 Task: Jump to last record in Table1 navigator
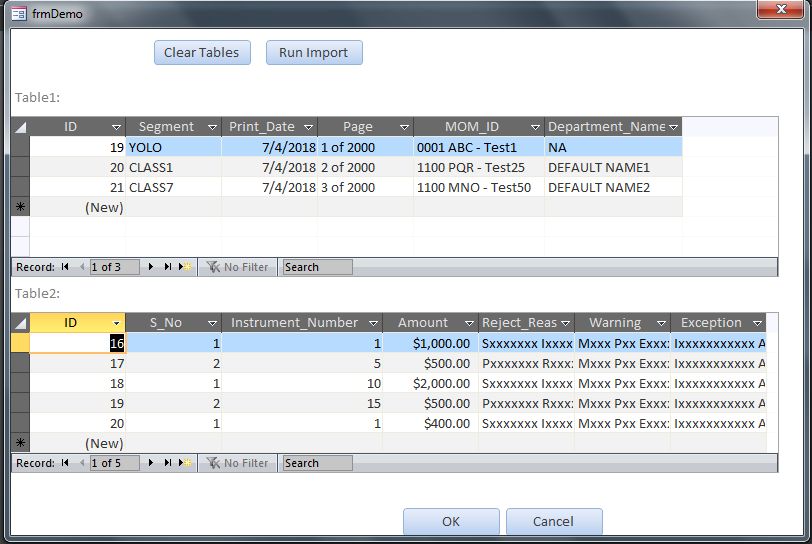coord(168,267)
